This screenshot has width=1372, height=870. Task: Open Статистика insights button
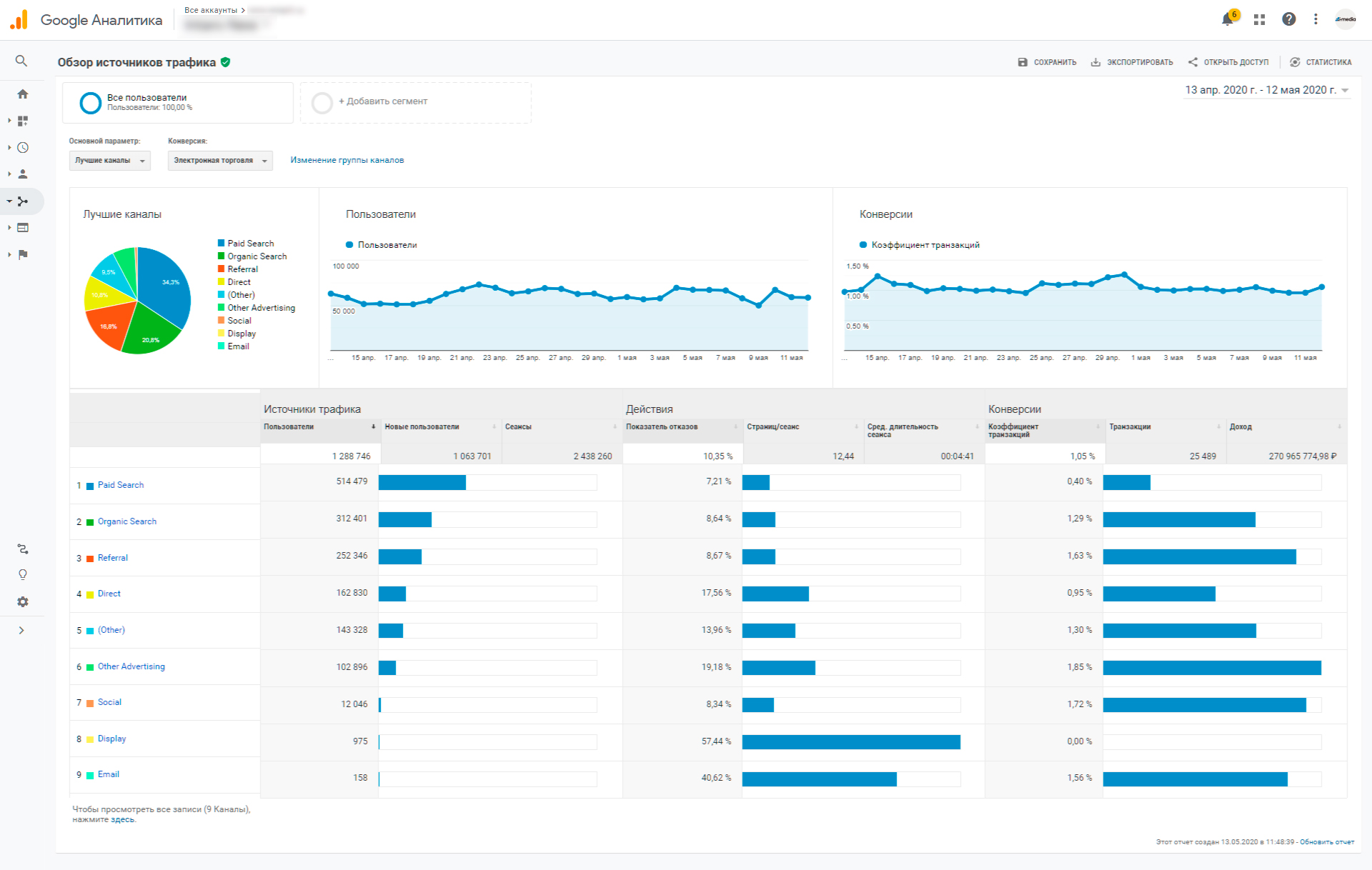pyautogui.click(x=1321, y=62)
